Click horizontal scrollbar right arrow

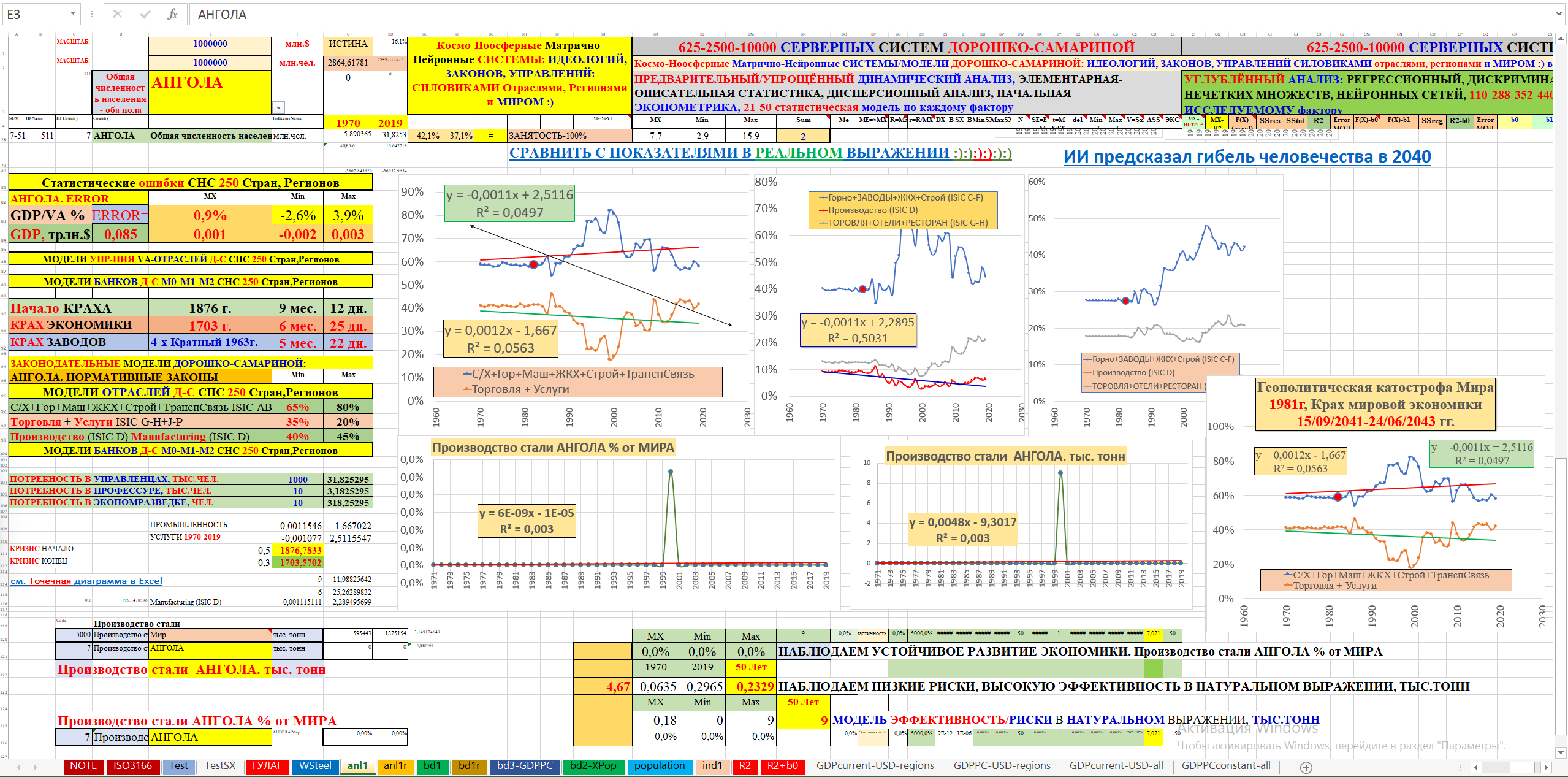tap(1547, 767)
